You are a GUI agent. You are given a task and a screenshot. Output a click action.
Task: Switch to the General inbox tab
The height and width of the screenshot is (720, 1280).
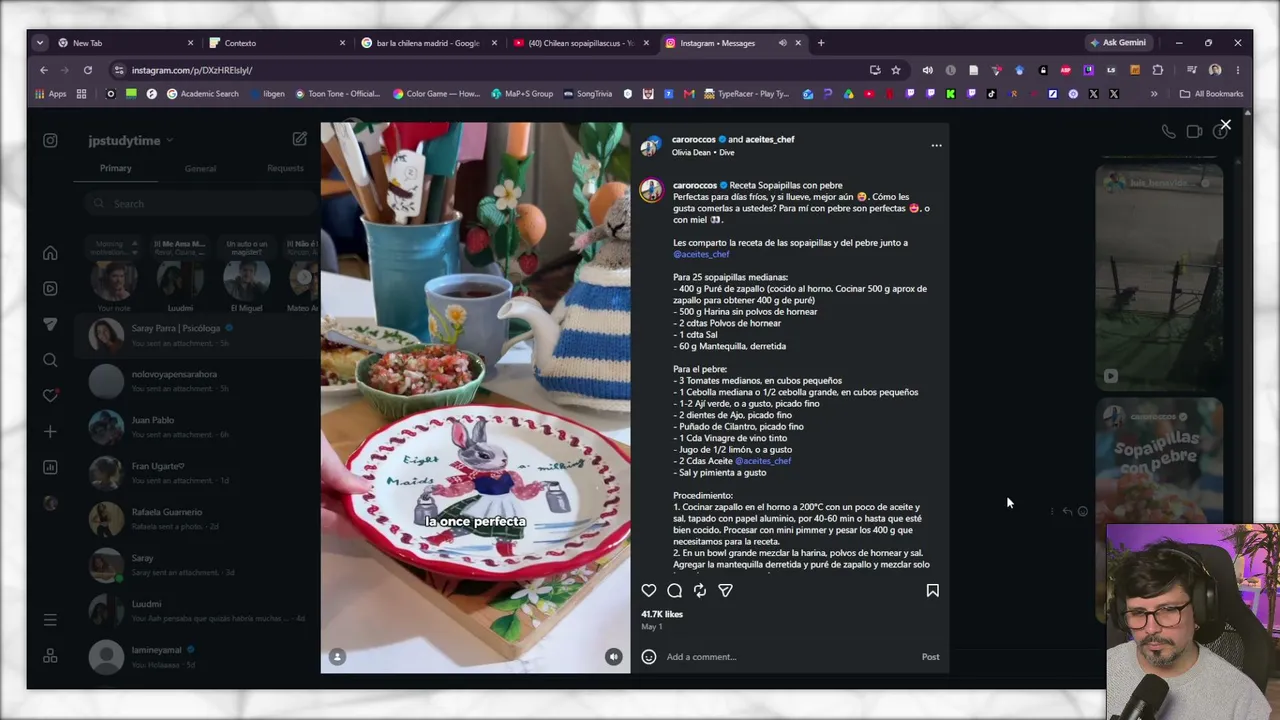[x=200, y=168]
